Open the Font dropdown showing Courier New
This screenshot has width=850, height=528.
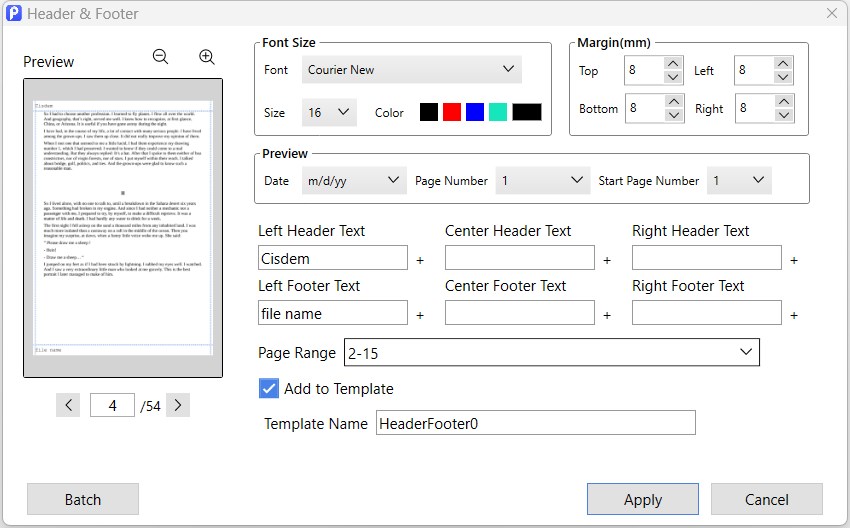point(411,69)
